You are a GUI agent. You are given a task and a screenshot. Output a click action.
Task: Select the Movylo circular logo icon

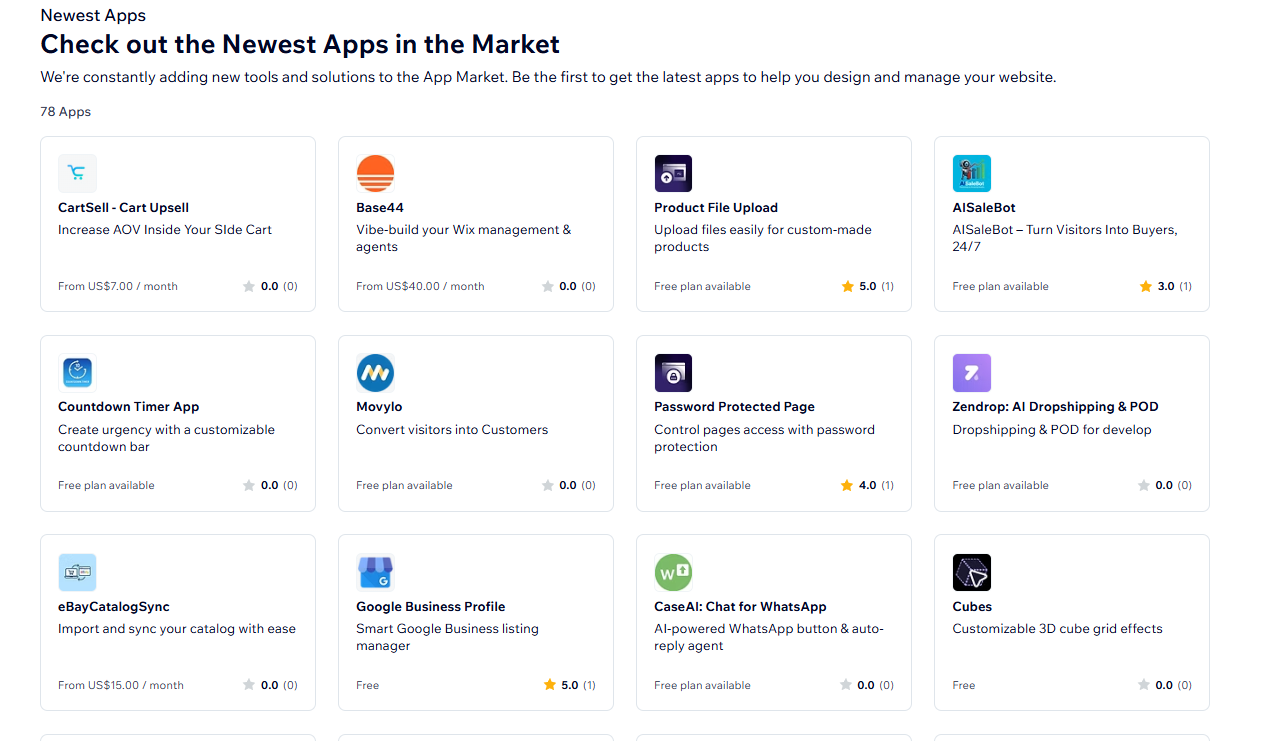[376, 372]
